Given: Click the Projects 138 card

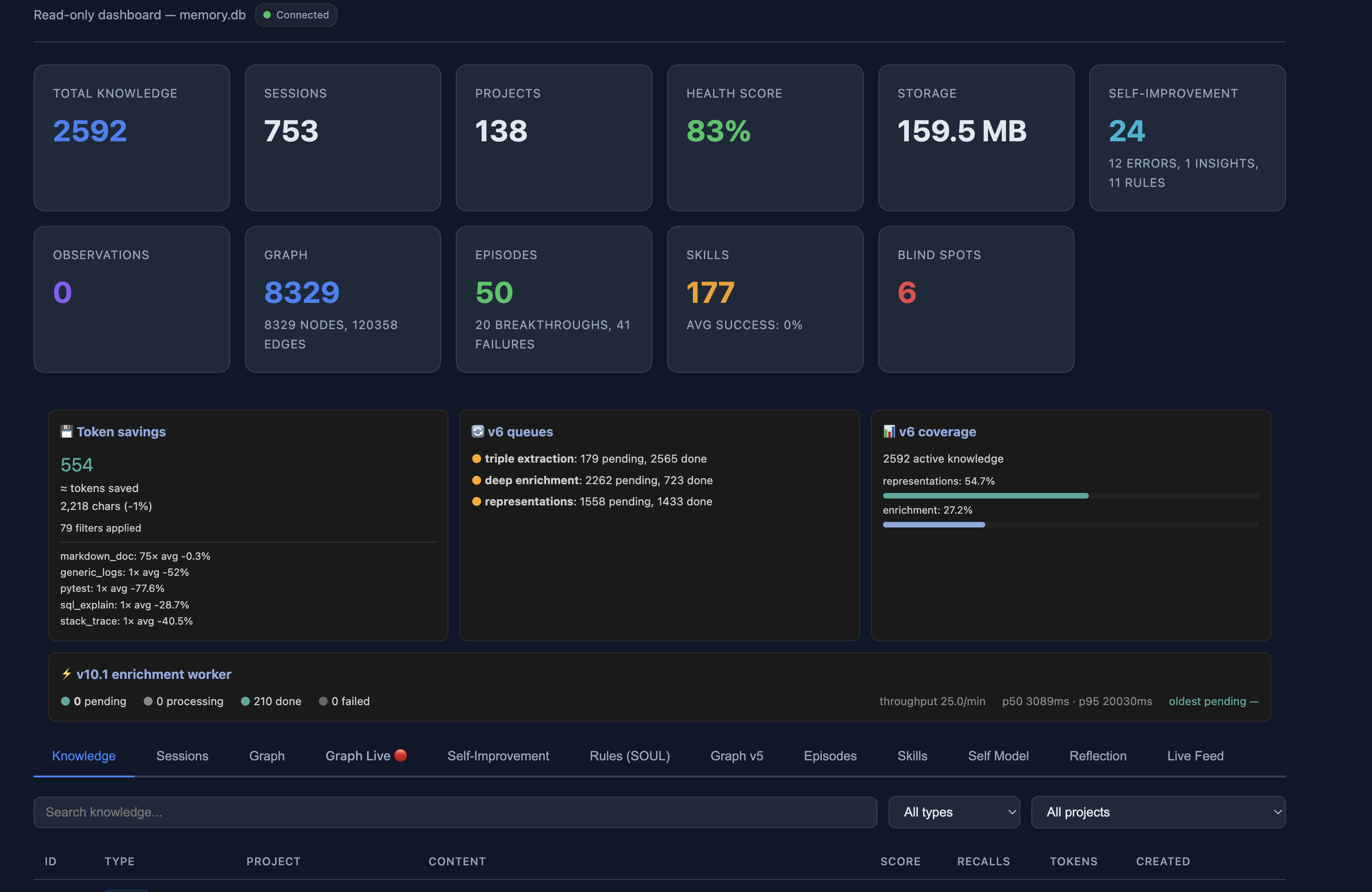Looking at the screenshot, I should [554, 138].
